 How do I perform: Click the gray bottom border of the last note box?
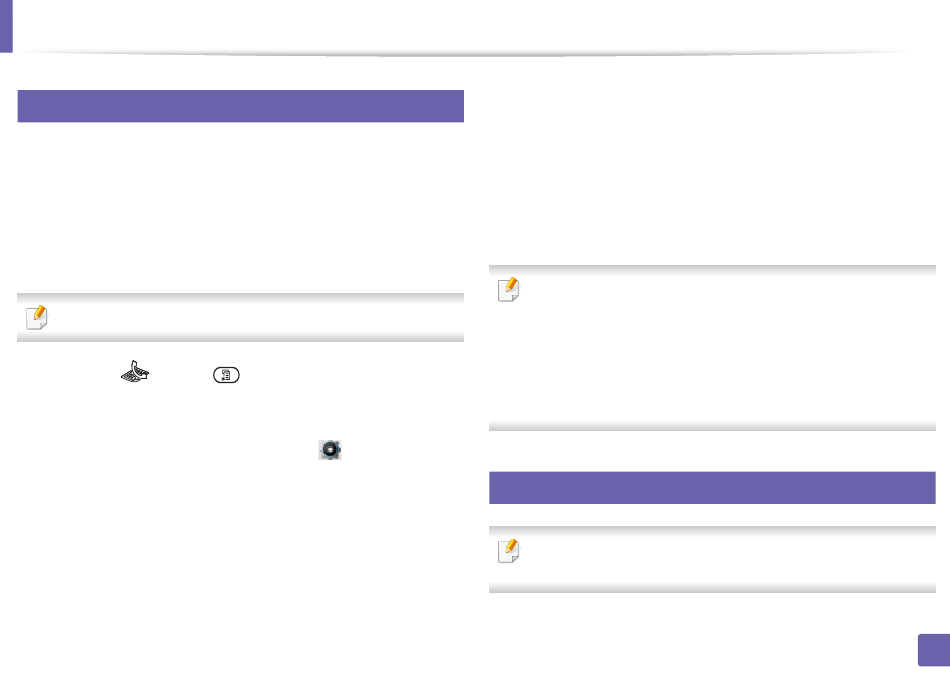[x=712, y=588]
